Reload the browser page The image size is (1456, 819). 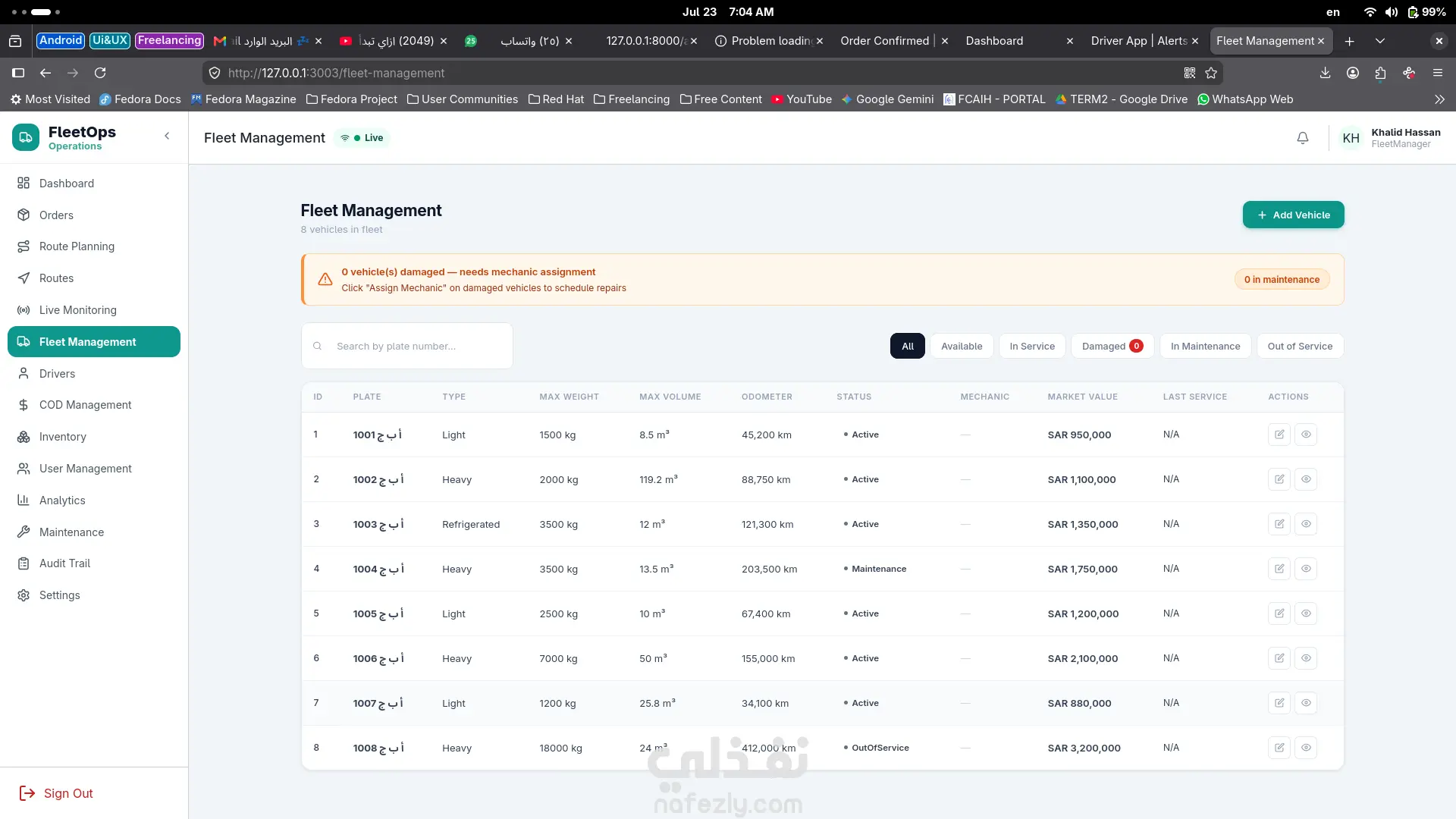100,73
